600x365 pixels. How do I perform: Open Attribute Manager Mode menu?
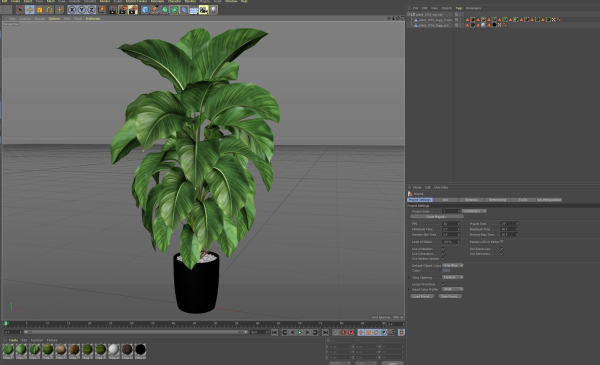coord(417,187)
